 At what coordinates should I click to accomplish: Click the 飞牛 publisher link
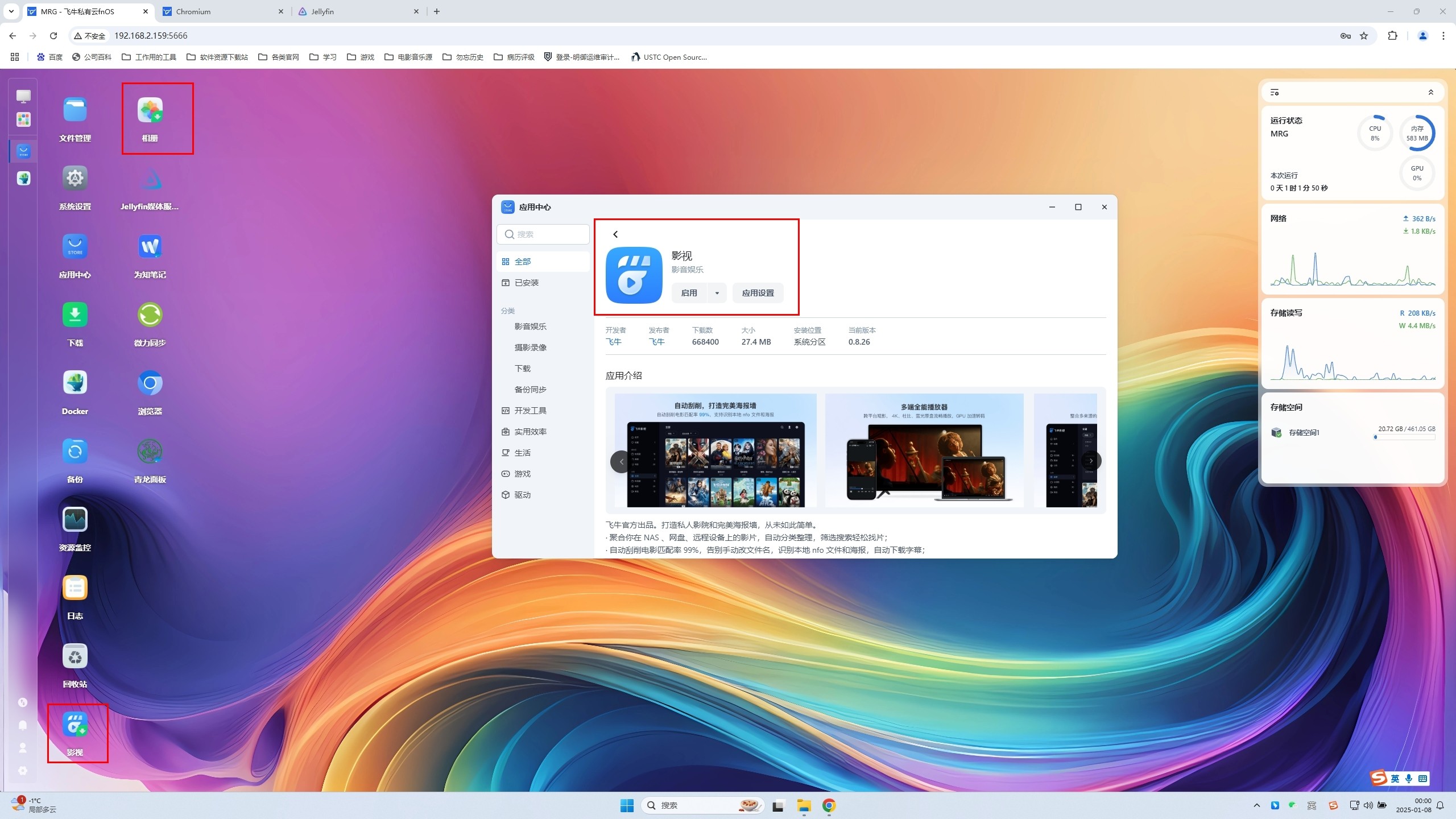(656, 342)
